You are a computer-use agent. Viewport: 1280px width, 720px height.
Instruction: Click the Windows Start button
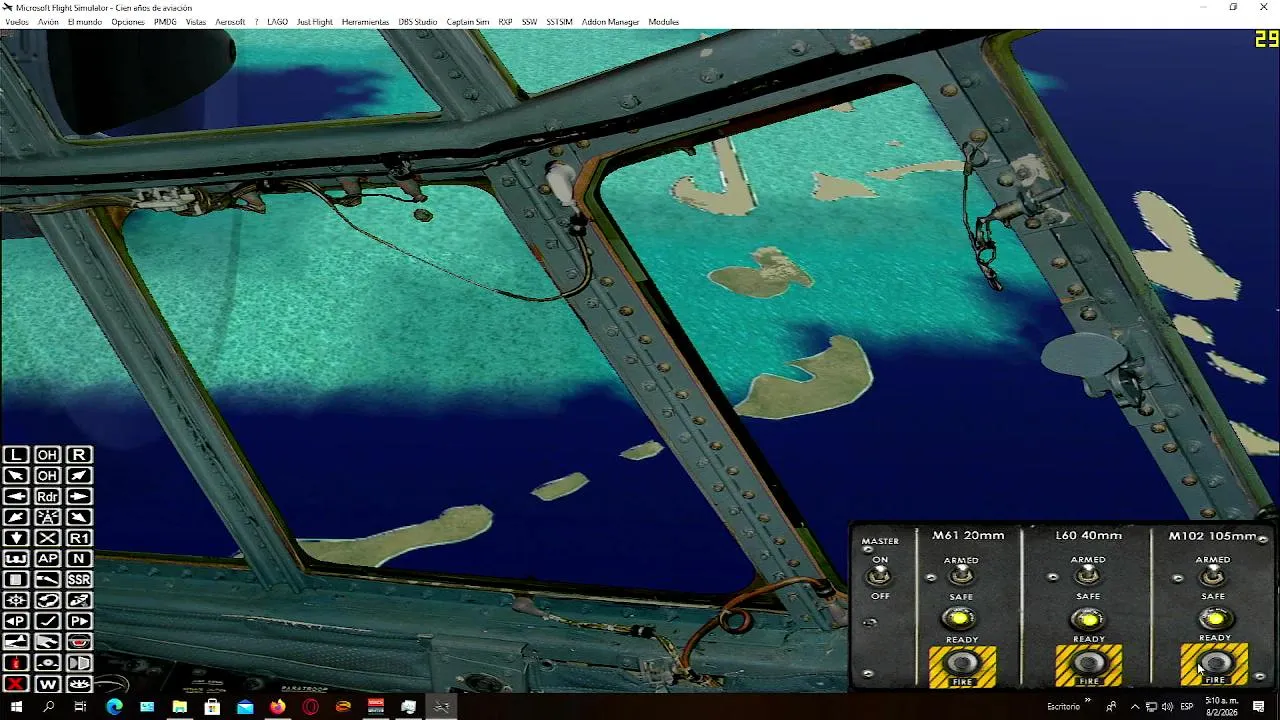click(16, 707)
